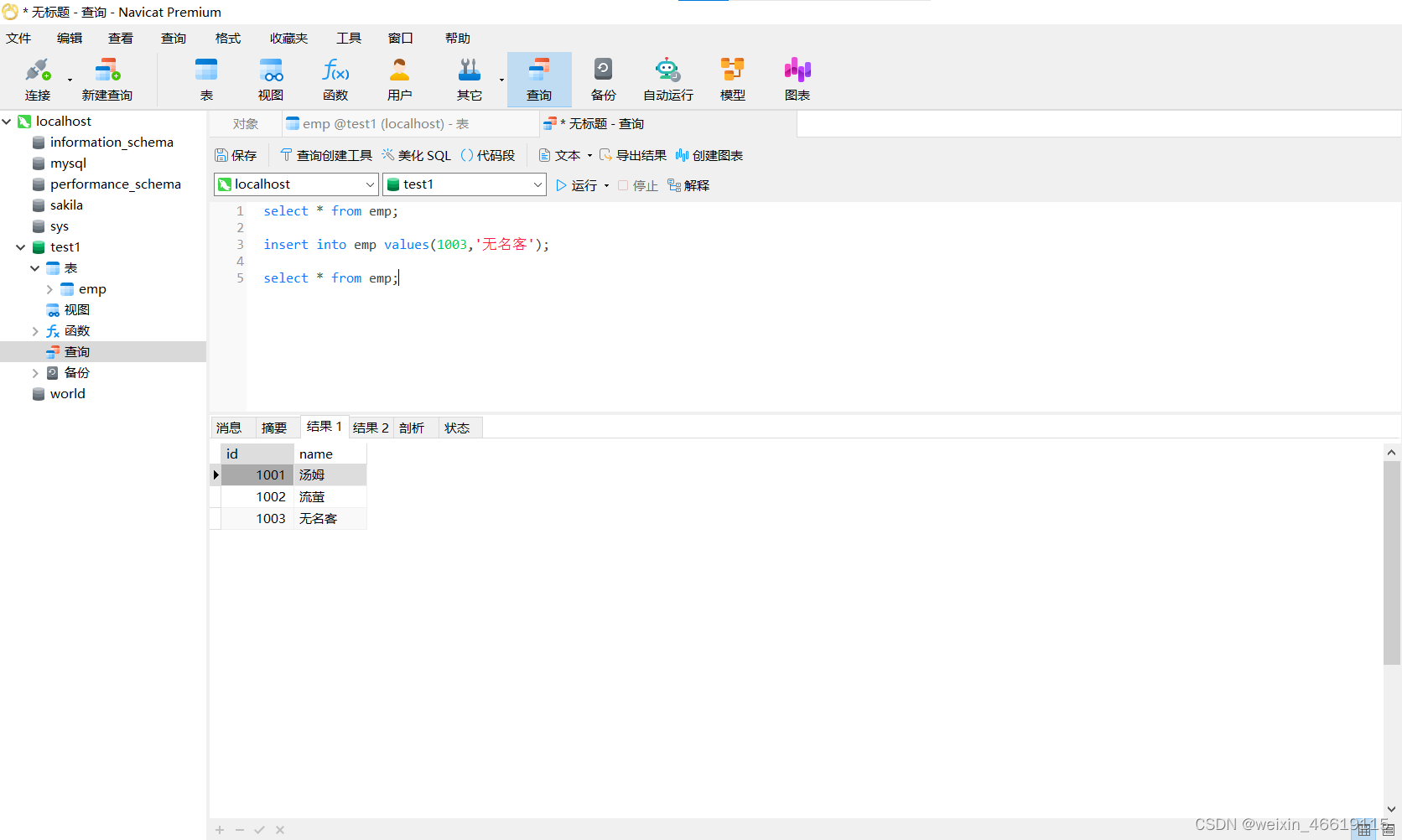Open the 函数 (Functions) toolbar icon

pos(335,78)
